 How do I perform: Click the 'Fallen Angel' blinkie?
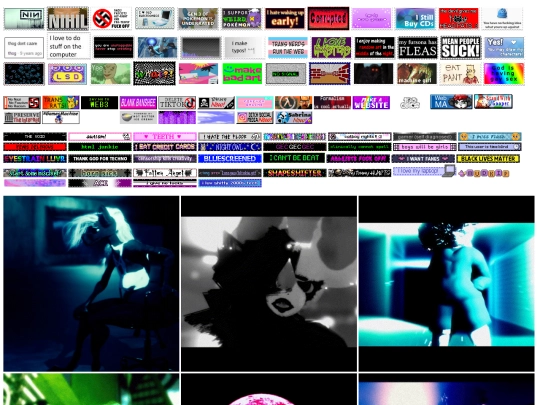(165, 173)
